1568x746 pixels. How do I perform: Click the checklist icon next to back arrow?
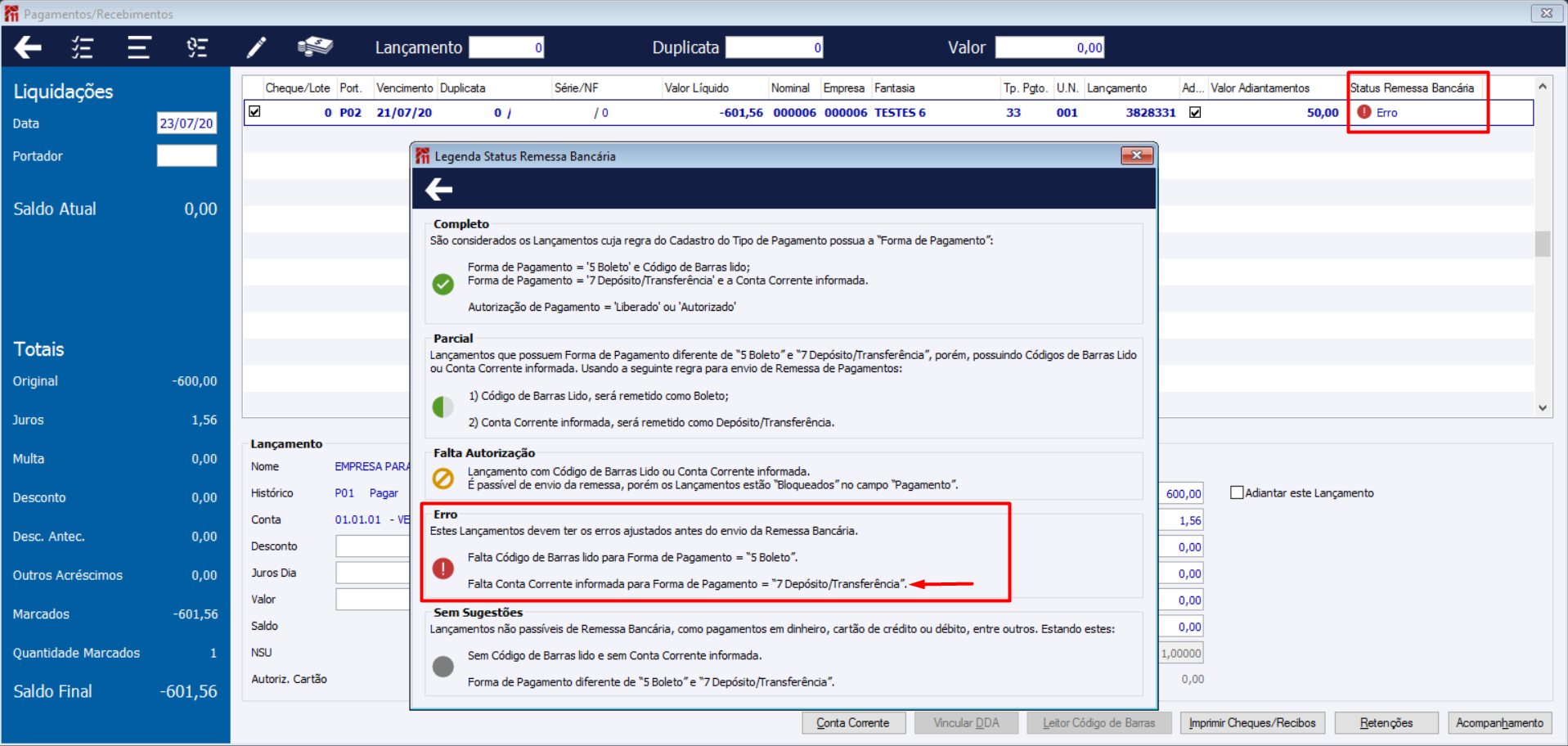[82, 47]
